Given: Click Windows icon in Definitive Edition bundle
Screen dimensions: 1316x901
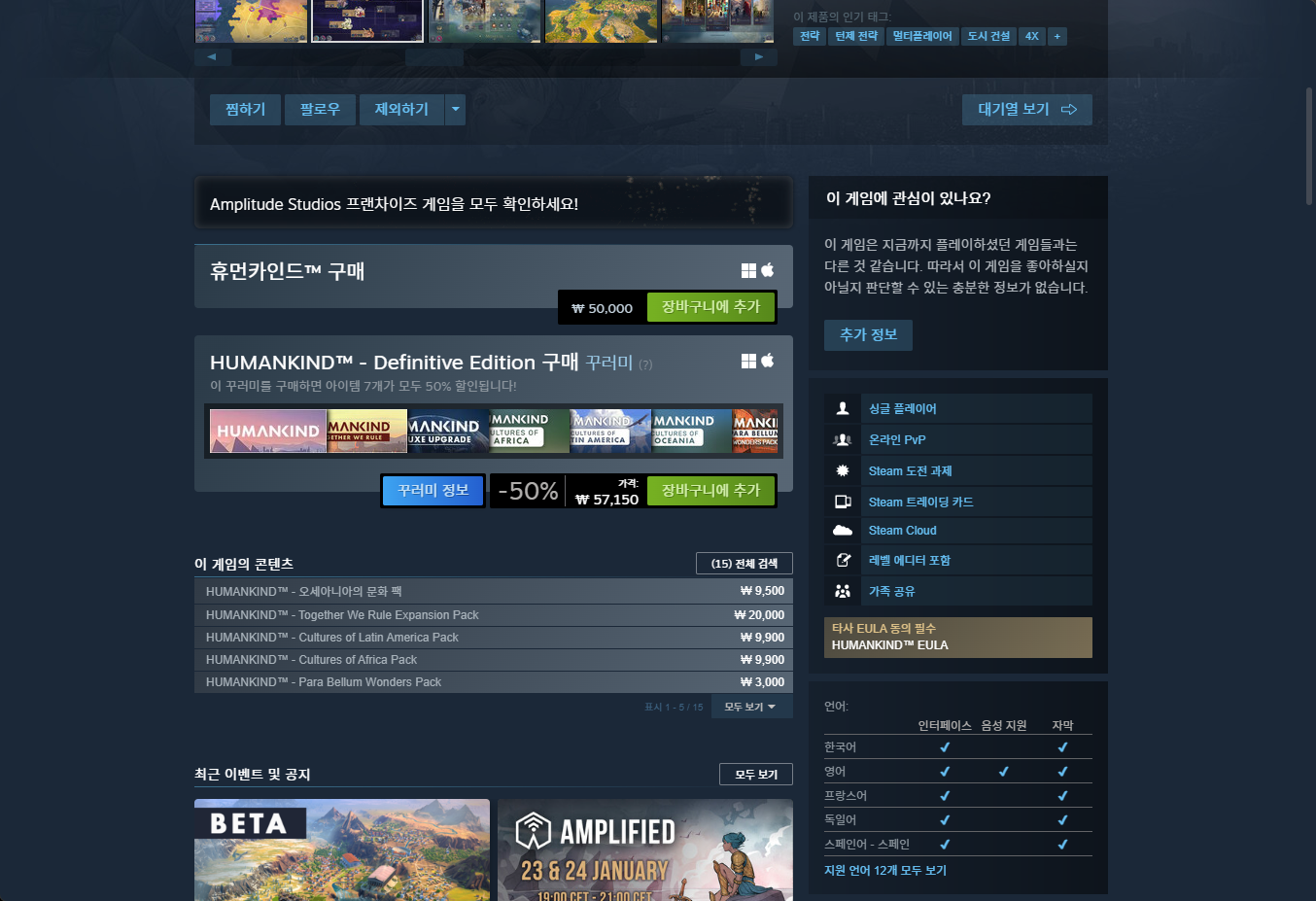Looking at the screenshot, I should tap(748, 361).
